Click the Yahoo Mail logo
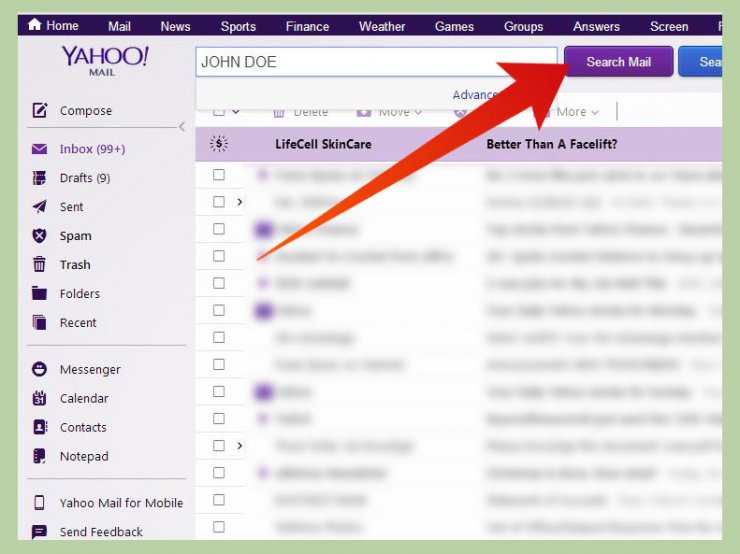 (x=105, y=60)
